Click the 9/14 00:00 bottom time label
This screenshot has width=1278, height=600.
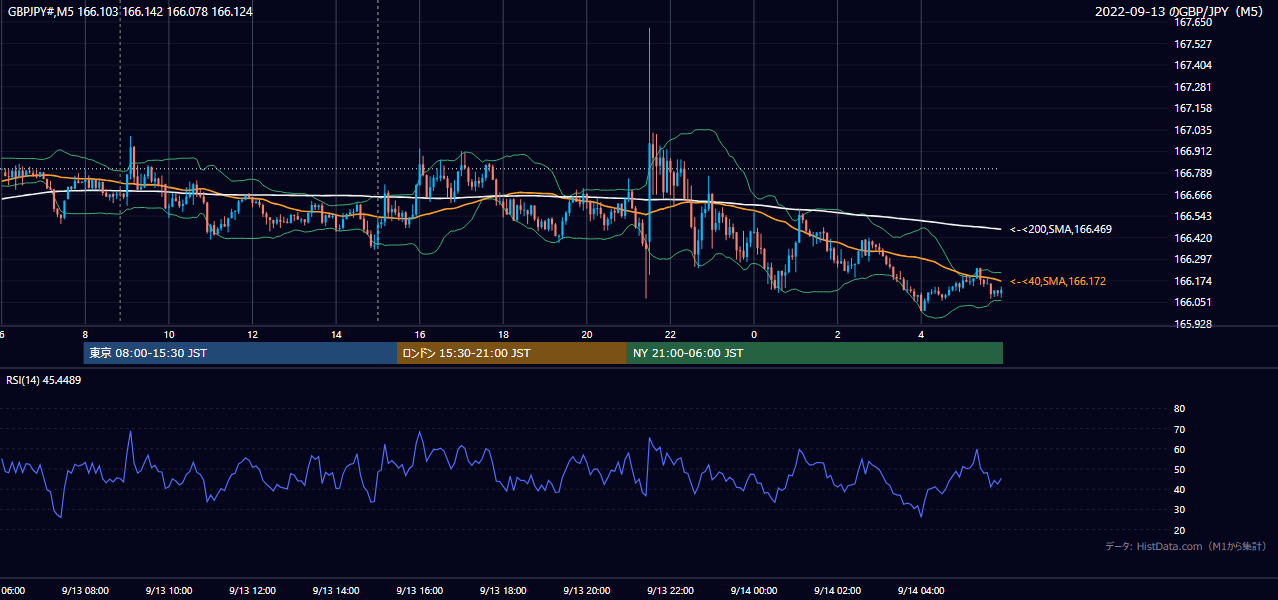click(x=754, y=591)
